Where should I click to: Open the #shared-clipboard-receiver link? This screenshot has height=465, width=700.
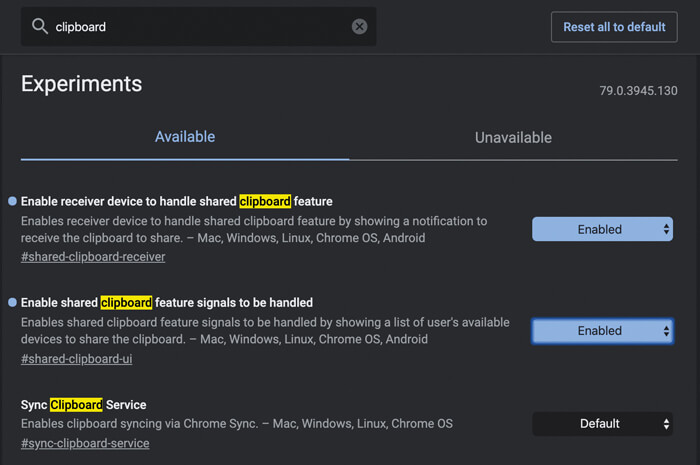pyautogui.click(x=93, y=257)
